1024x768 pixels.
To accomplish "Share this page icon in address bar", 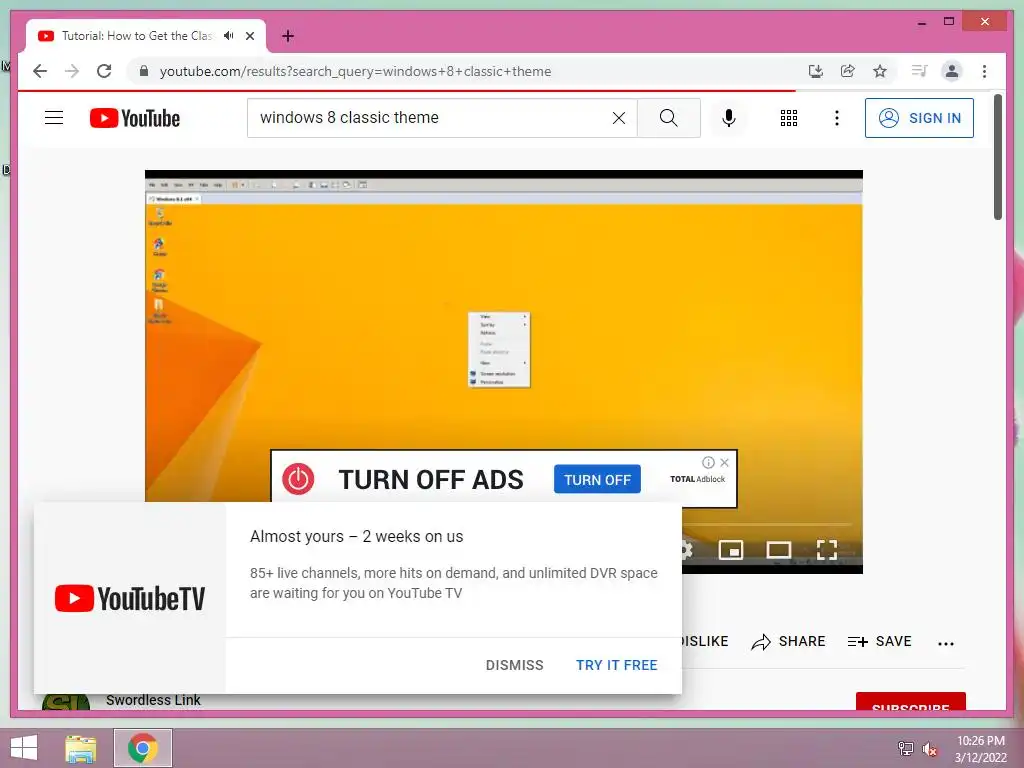I will 848,71.
